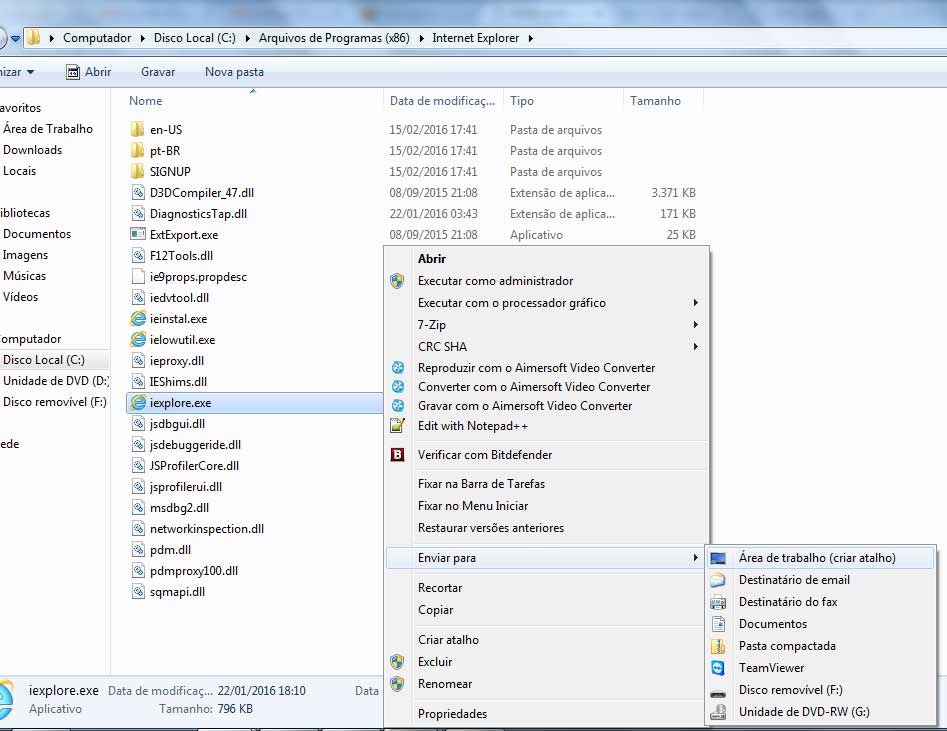Click the TeamViewer icon in Enviar para submenu

[x=718, y=668]
